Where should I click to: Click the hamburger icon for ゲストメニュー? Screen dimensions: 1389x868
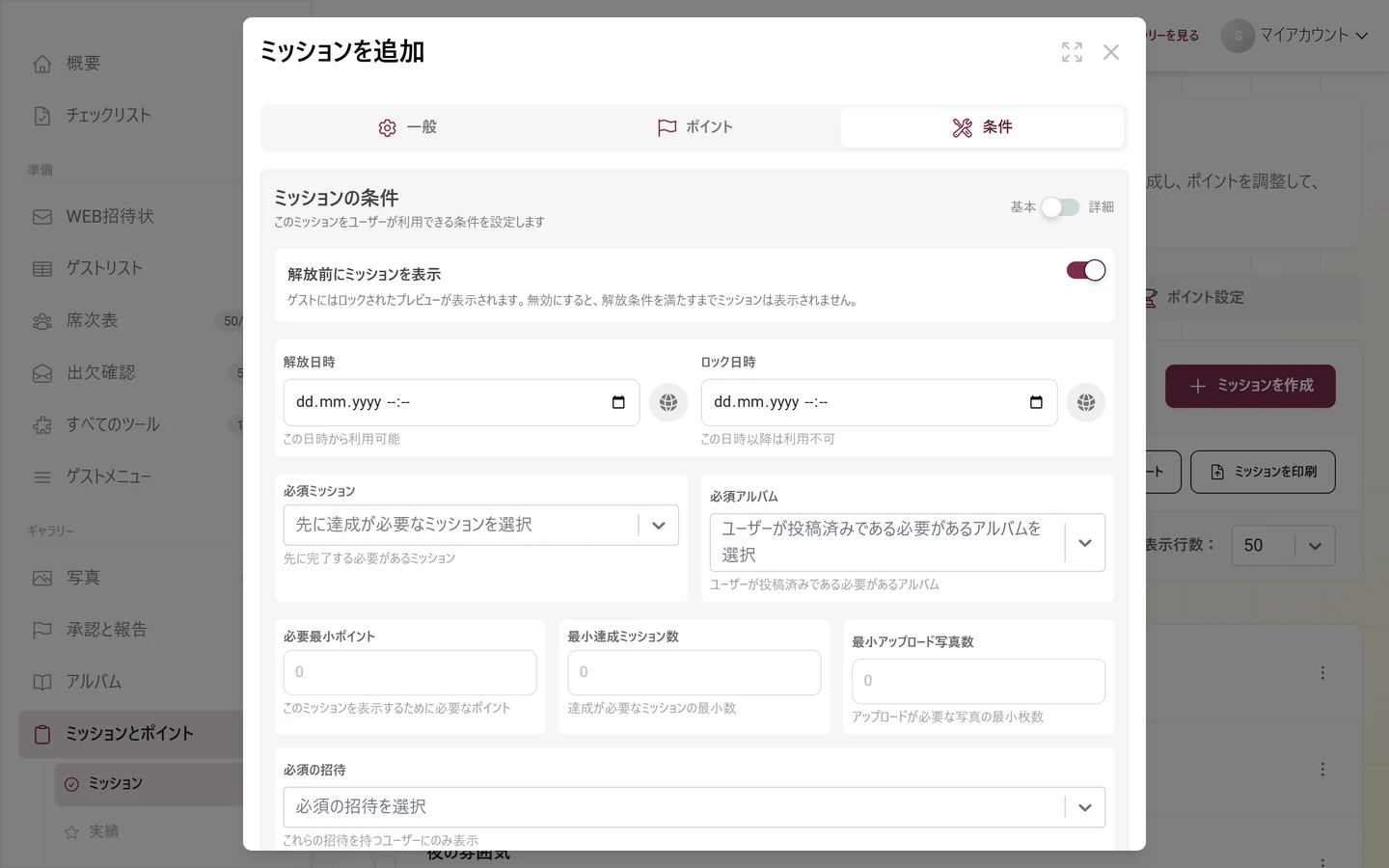click(x=42, y=477)
